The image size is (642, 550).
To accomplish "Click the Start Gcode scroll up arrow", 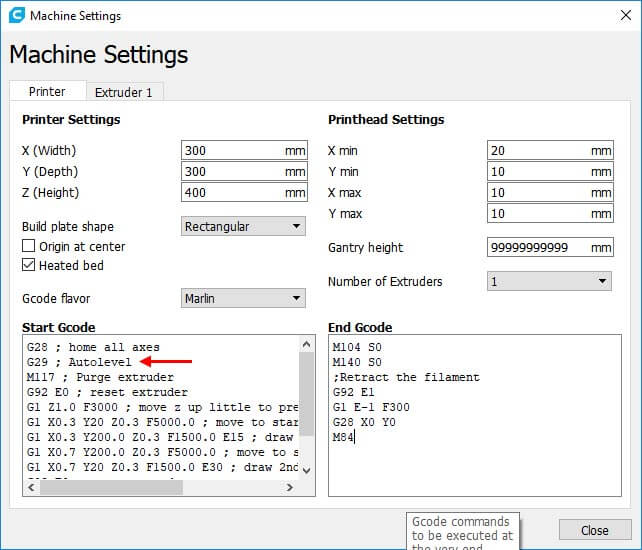I will [x=306, y=344].
